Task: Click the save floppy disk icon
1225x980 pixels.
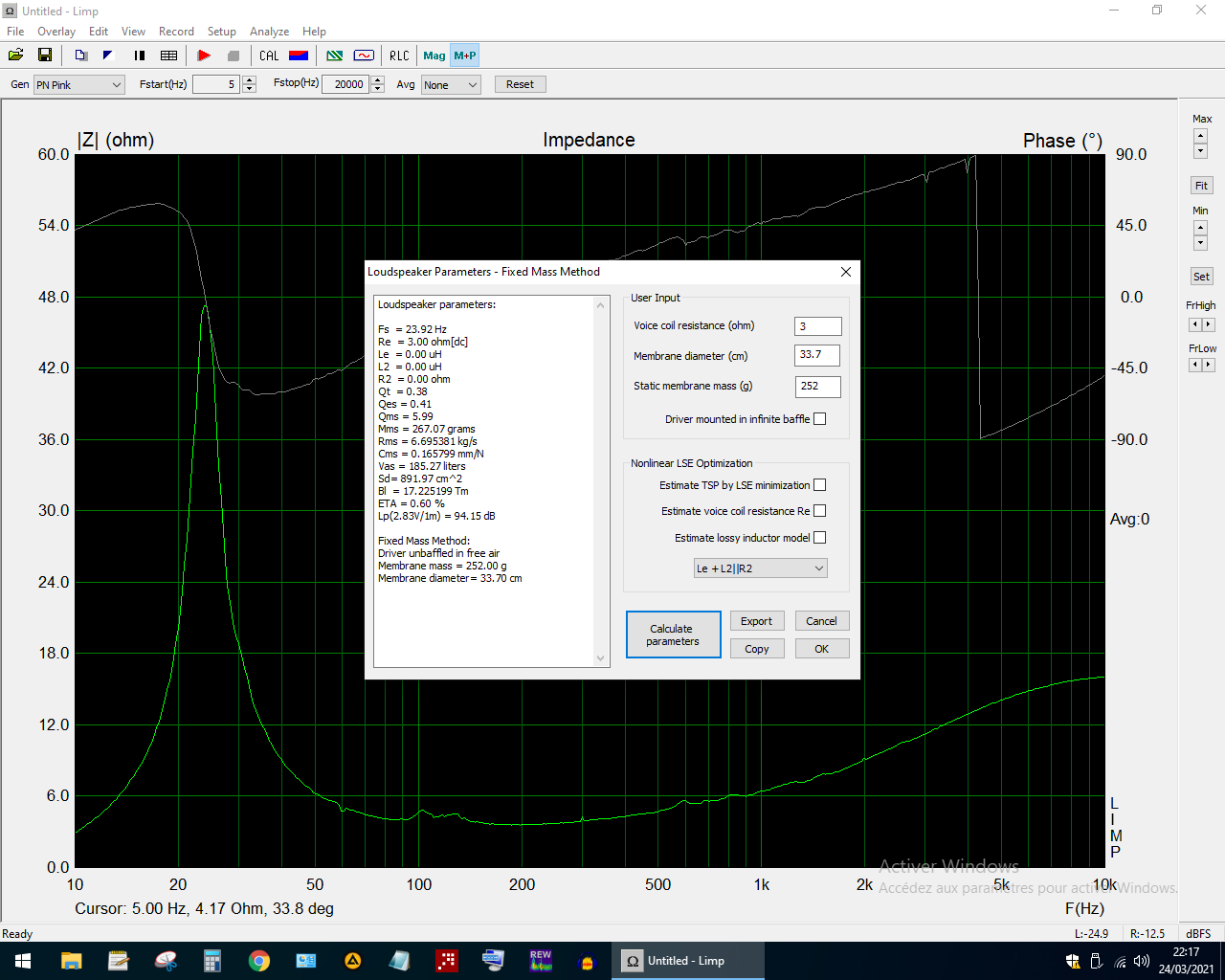Action: point(44,56)
